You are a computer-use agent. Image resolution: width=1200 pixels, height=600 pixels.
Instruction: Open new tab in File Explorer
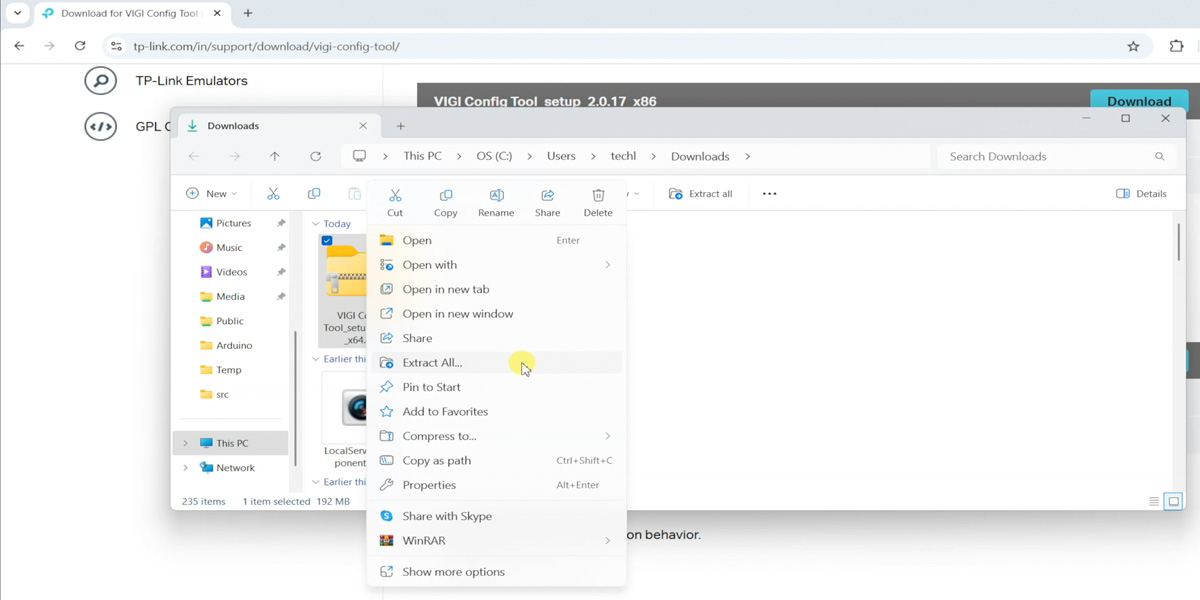400,126
